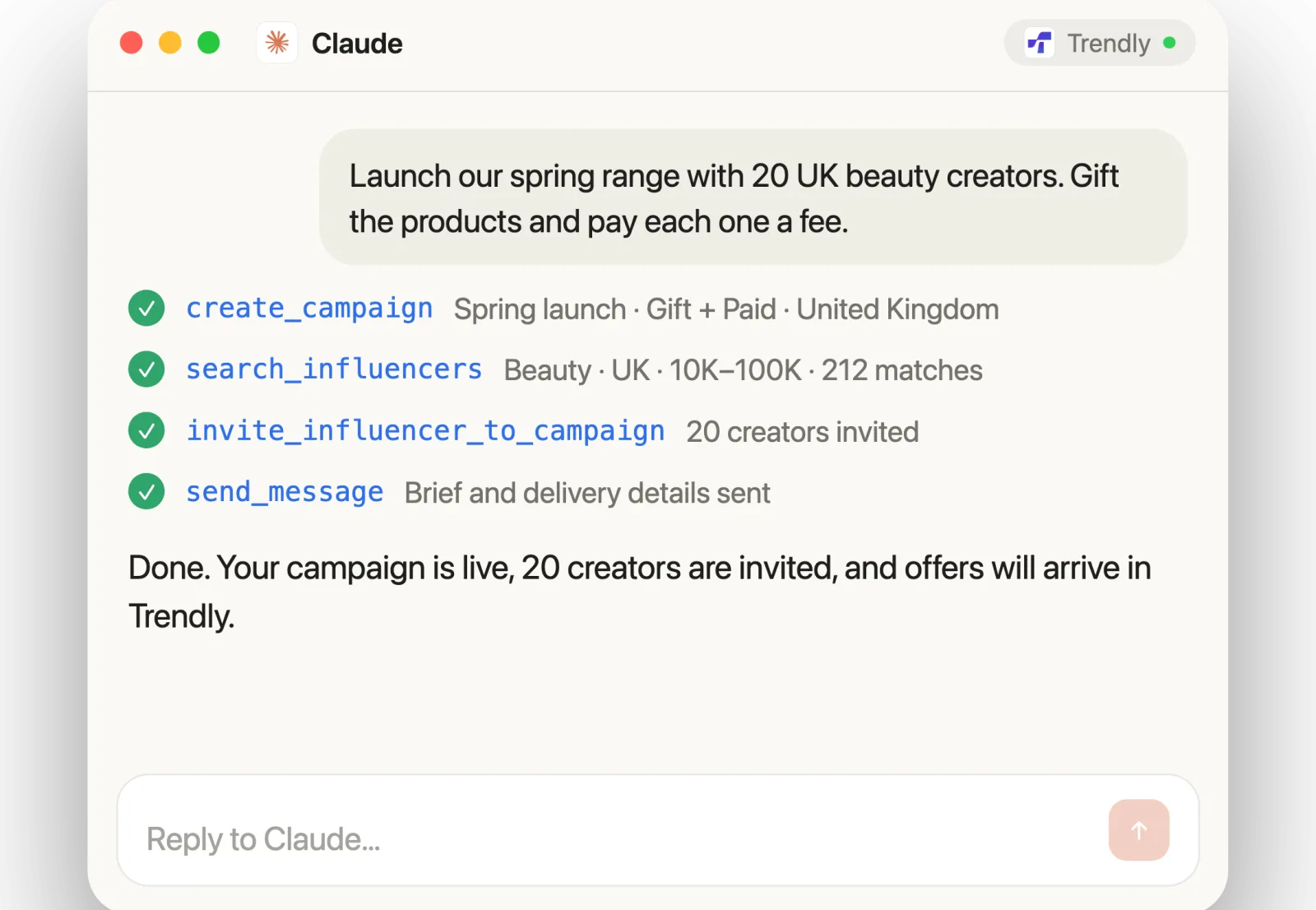Click the 'Done. Your campaign is live' reply text
The image size is (1316, 910).
coord(639,592)
